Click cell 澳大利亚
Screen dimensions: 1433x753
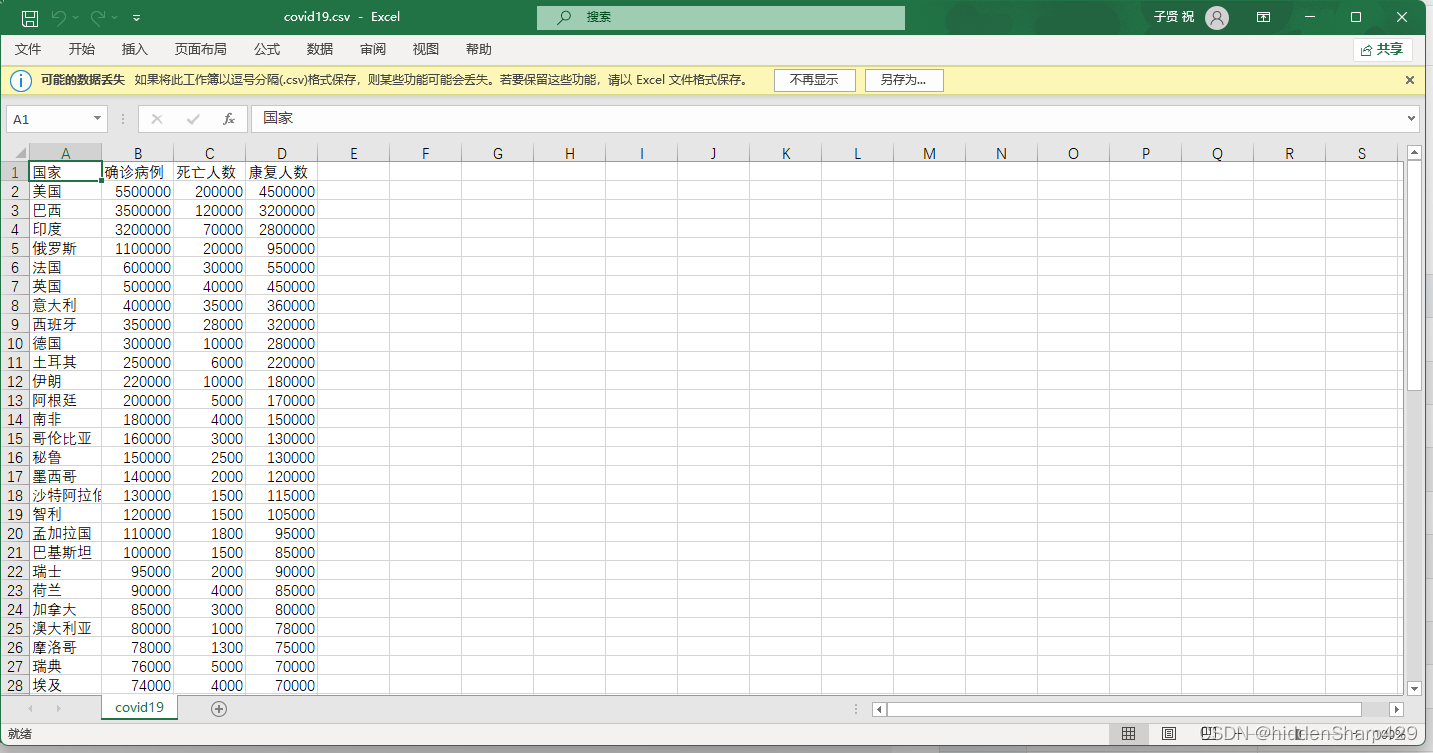coord(66,628)
